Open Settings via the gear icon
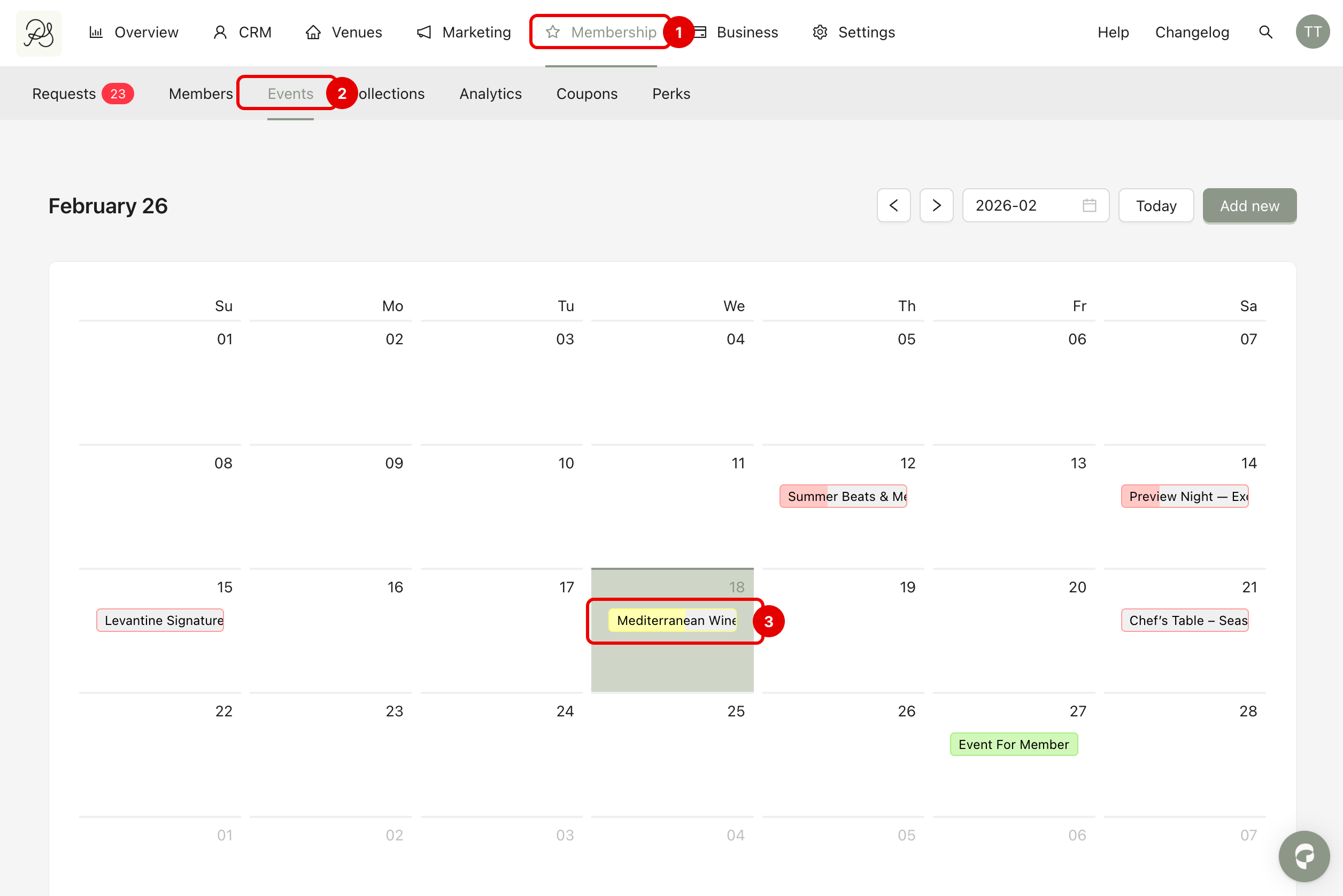The image size is (1343, 896). tap(820, 33)
